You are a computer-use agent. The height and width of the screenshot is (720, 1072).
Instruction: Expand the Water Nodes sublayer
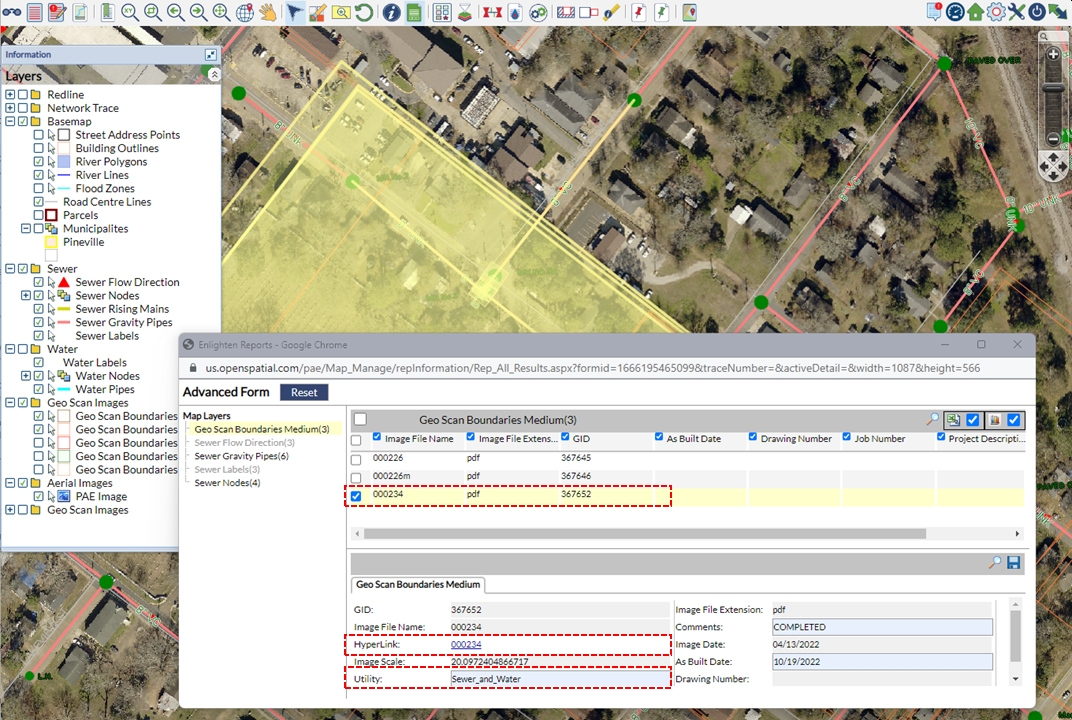(x=25, y=376)
